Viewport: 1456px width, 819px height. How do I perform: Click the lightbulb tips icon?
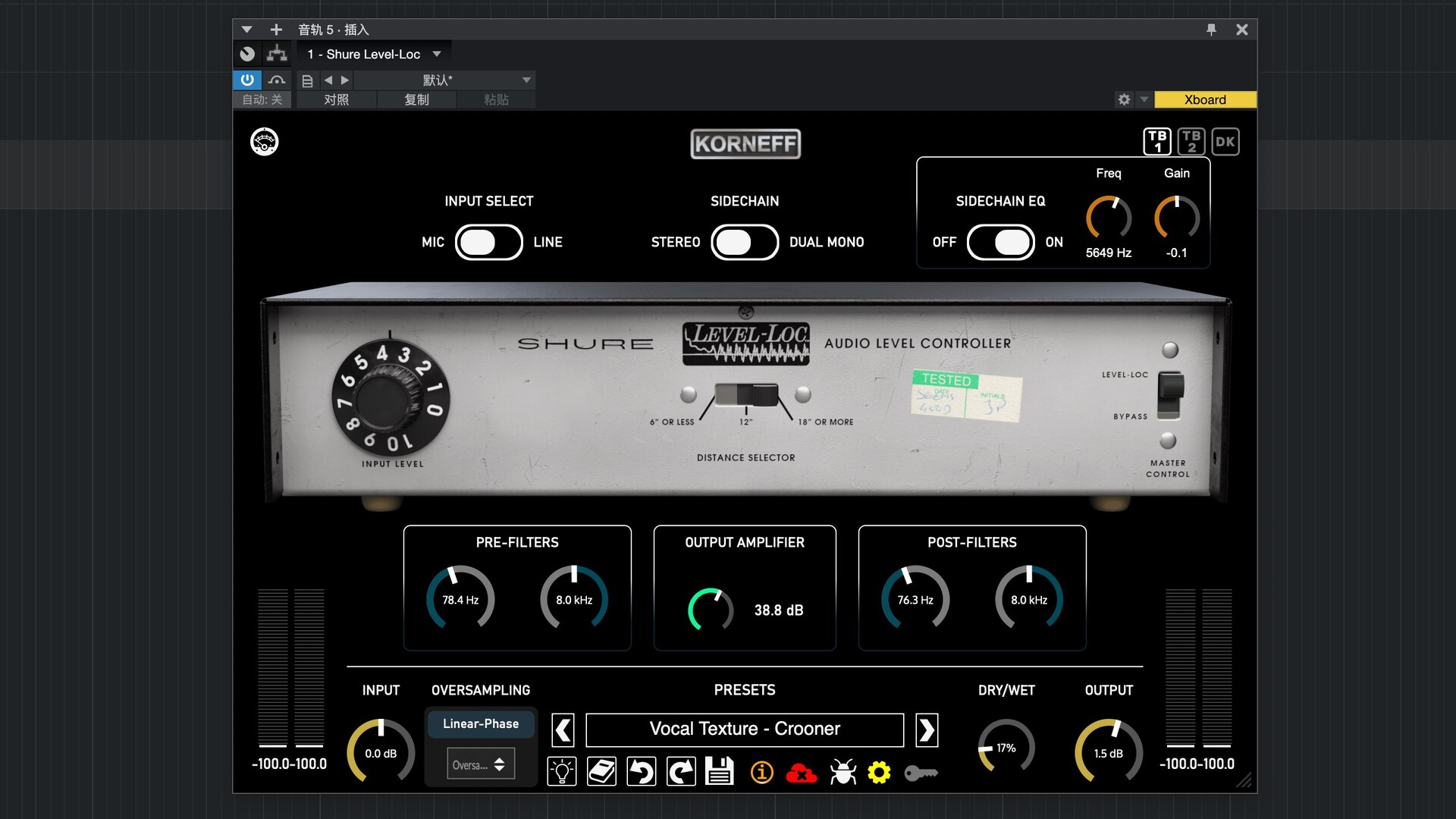[562, 771]
